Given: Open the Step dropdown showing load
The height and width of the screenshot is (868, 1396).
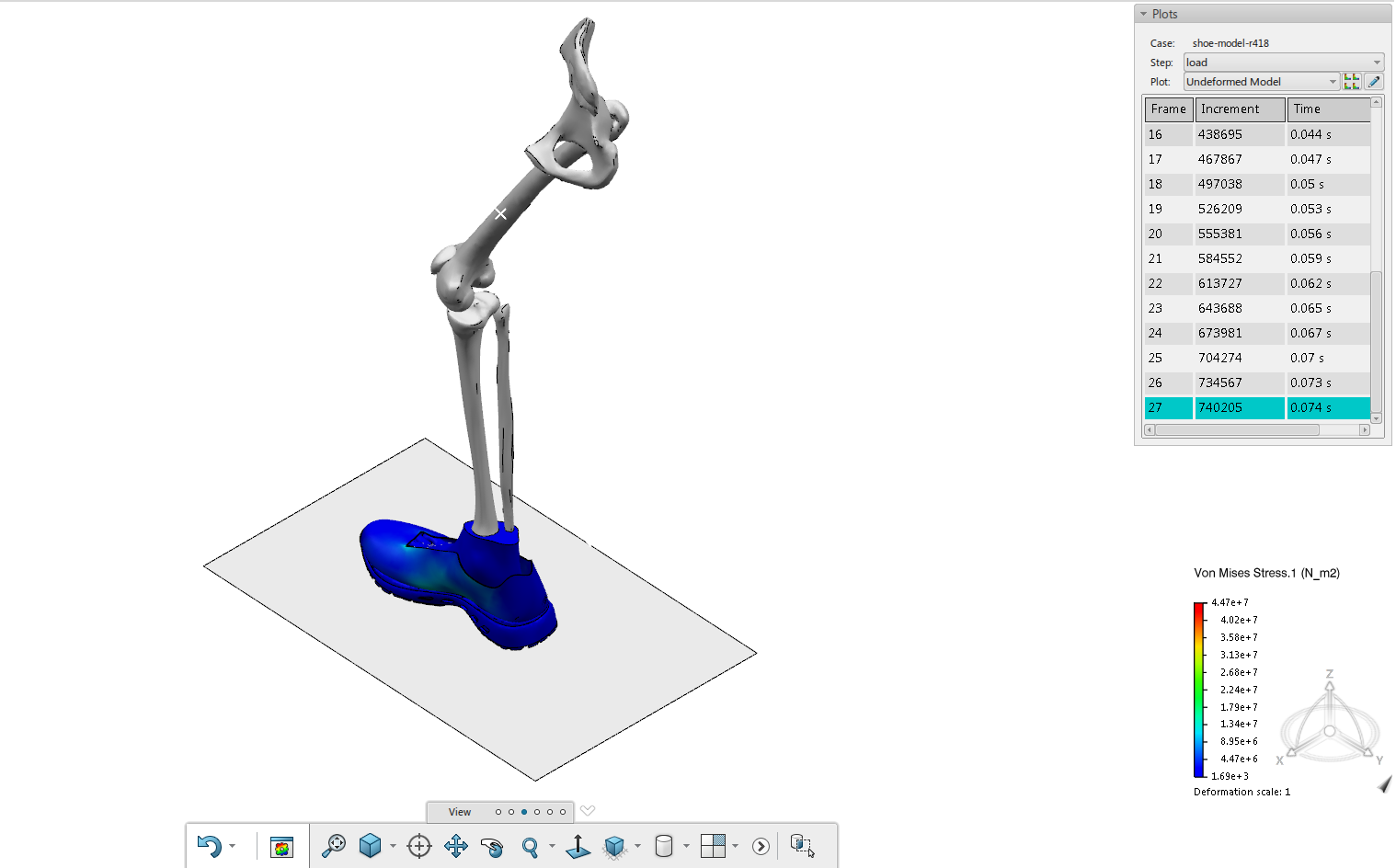Looking at the screenshot, I should (1283, 63).
